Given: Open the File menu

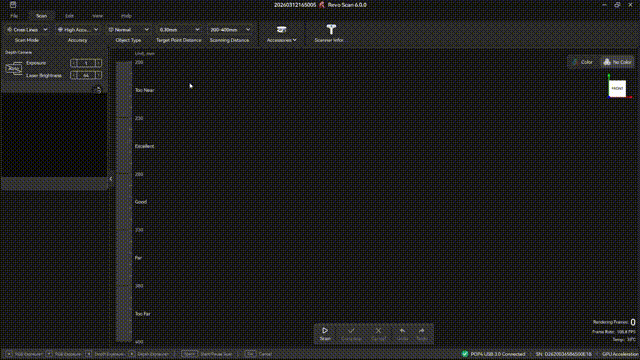Looking at the screenshot, I should click(x=14, y=16).
